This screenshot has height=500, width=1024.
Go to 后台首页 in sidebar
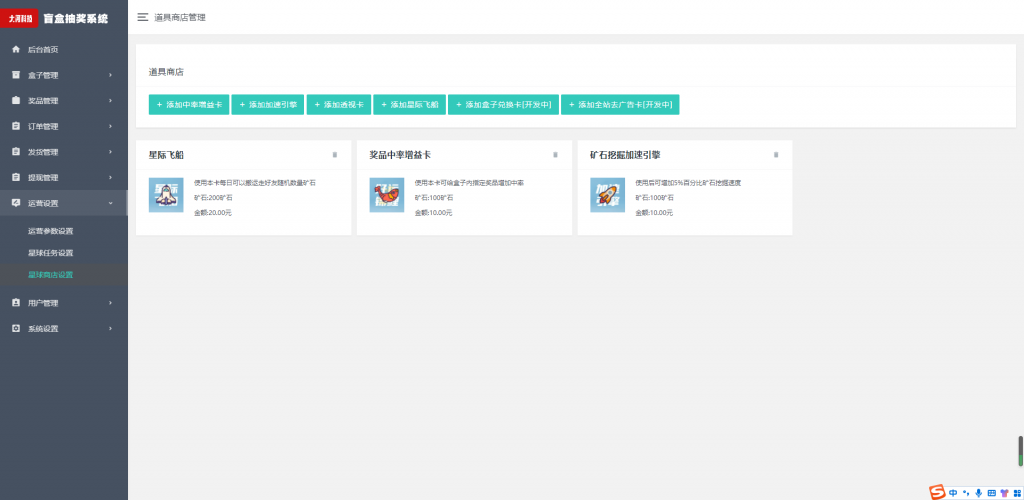(64, 49)
